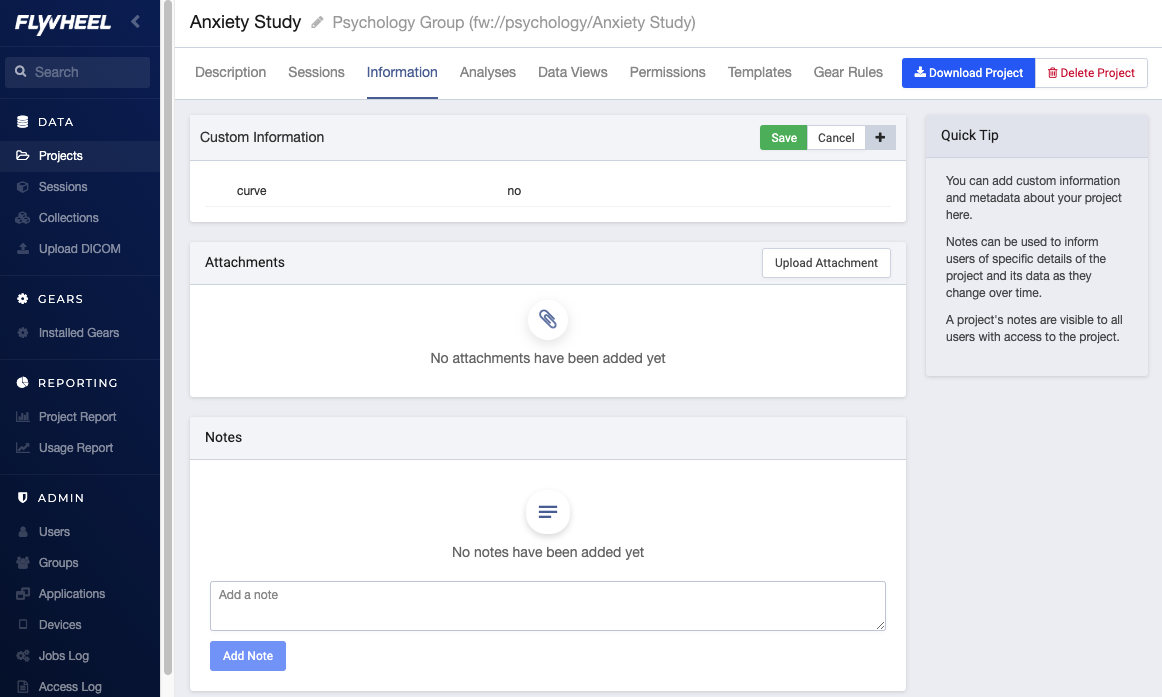Collapse the Flywheel sidebar with chevron
Viewport: 1162px width, 697px height.
coord(136,21)
